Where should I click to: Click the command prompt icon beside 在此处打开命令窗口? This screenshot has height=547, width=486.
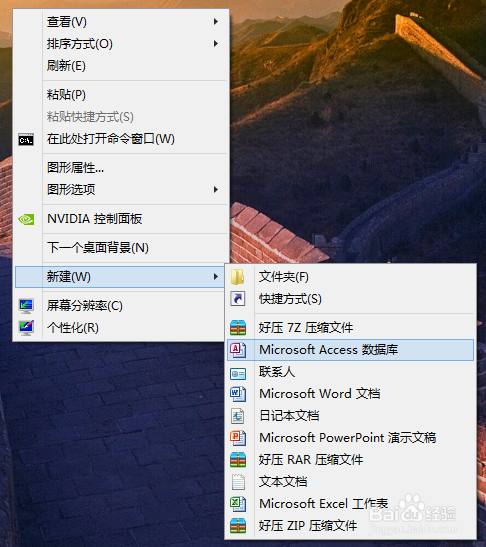(x=26, y=140)
